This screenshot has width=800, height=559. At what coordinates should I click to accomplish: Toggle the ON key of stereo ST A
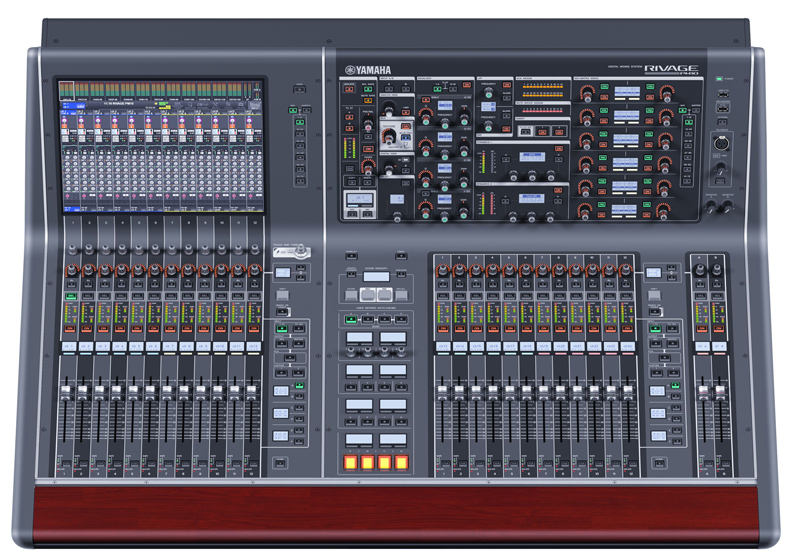pos(702,329)
